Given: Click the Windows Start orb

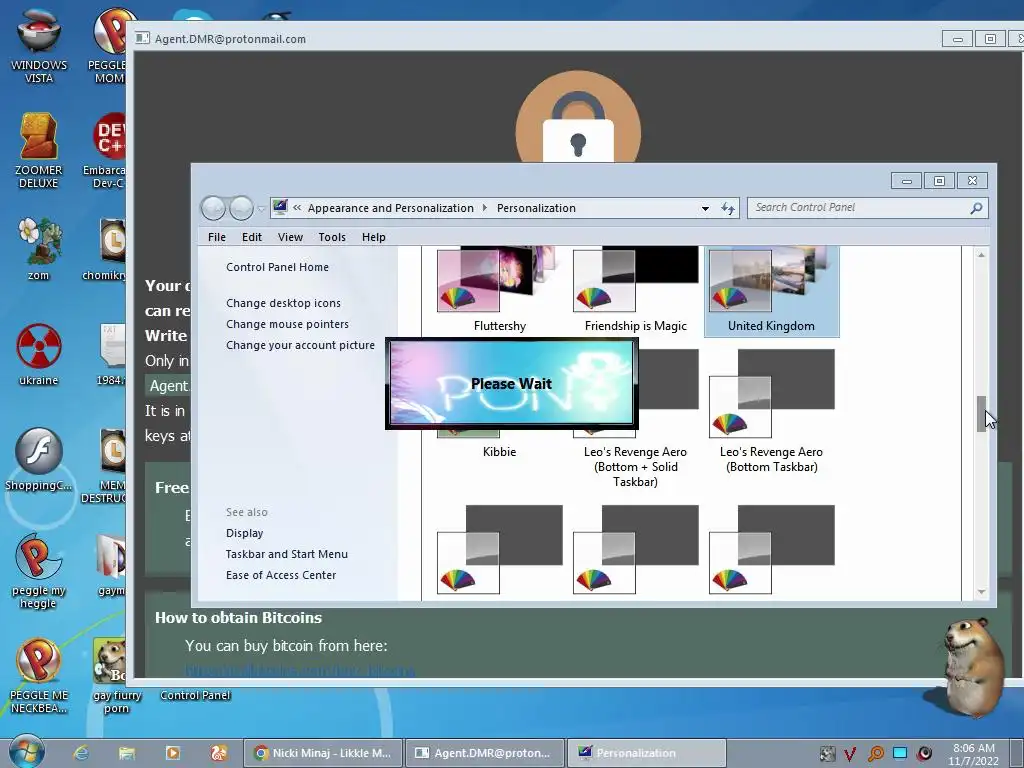Looking at the screenshot, I should click(x=26, y=751).
